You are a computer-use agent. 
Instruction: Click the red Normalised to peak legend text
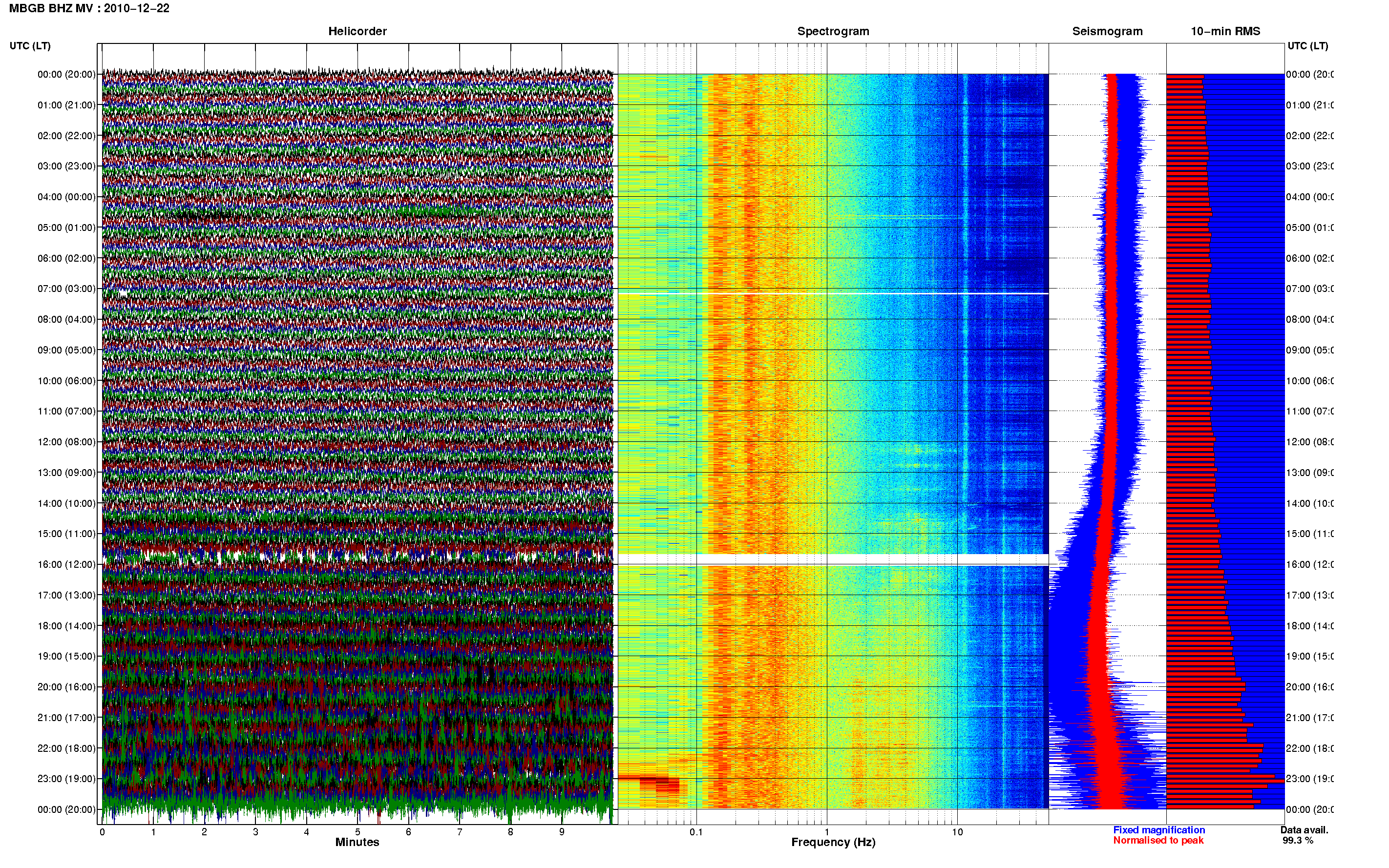click(x=1158, y=841)
